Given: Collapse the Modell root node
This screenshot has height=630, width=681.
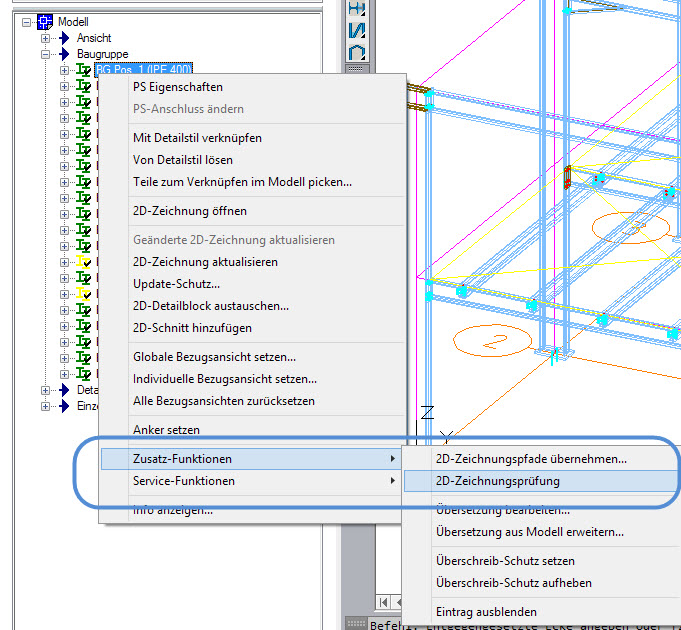Looking at the screenshot, I should [26, 22].
